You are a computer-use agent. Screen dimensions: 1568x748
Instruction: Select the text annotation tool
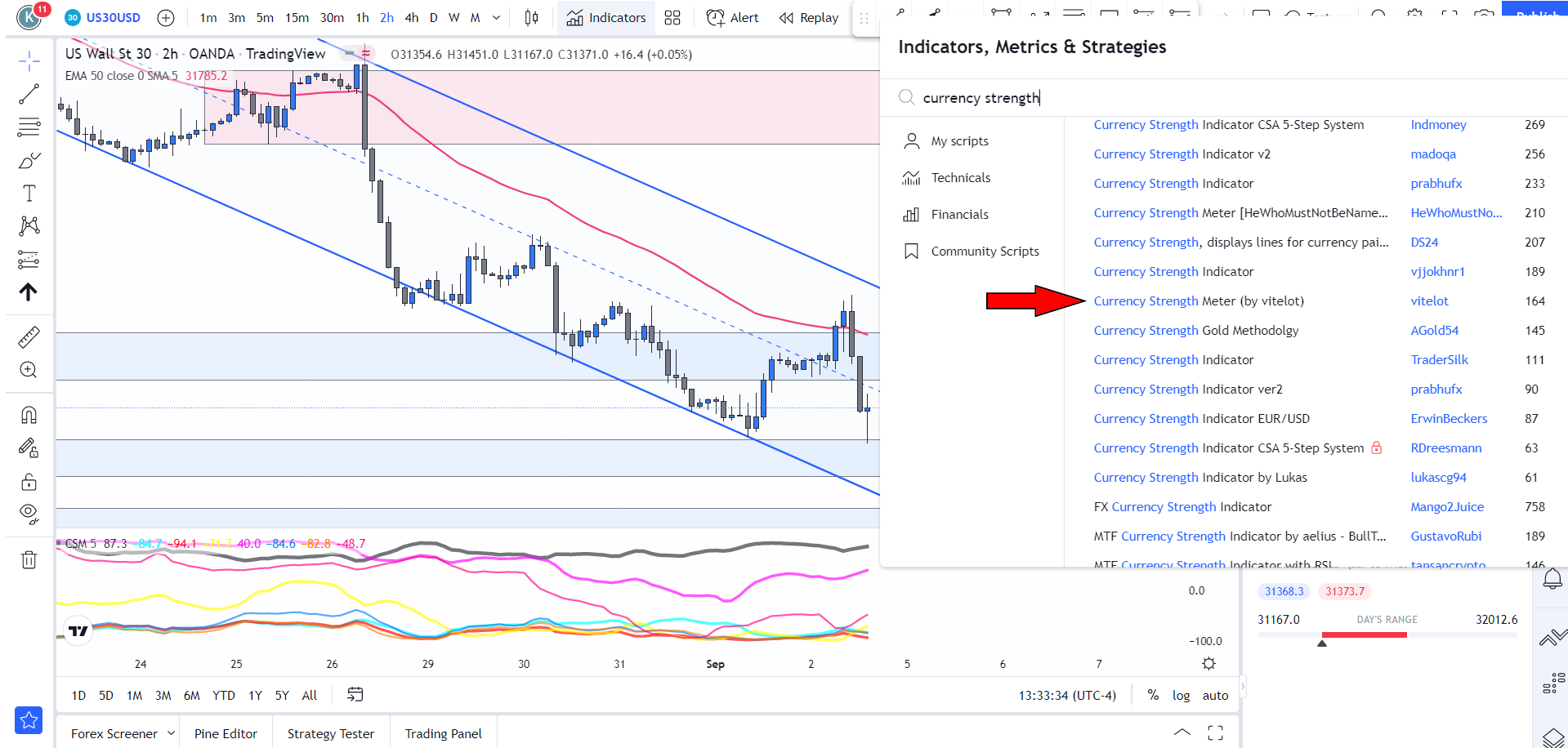29,193
